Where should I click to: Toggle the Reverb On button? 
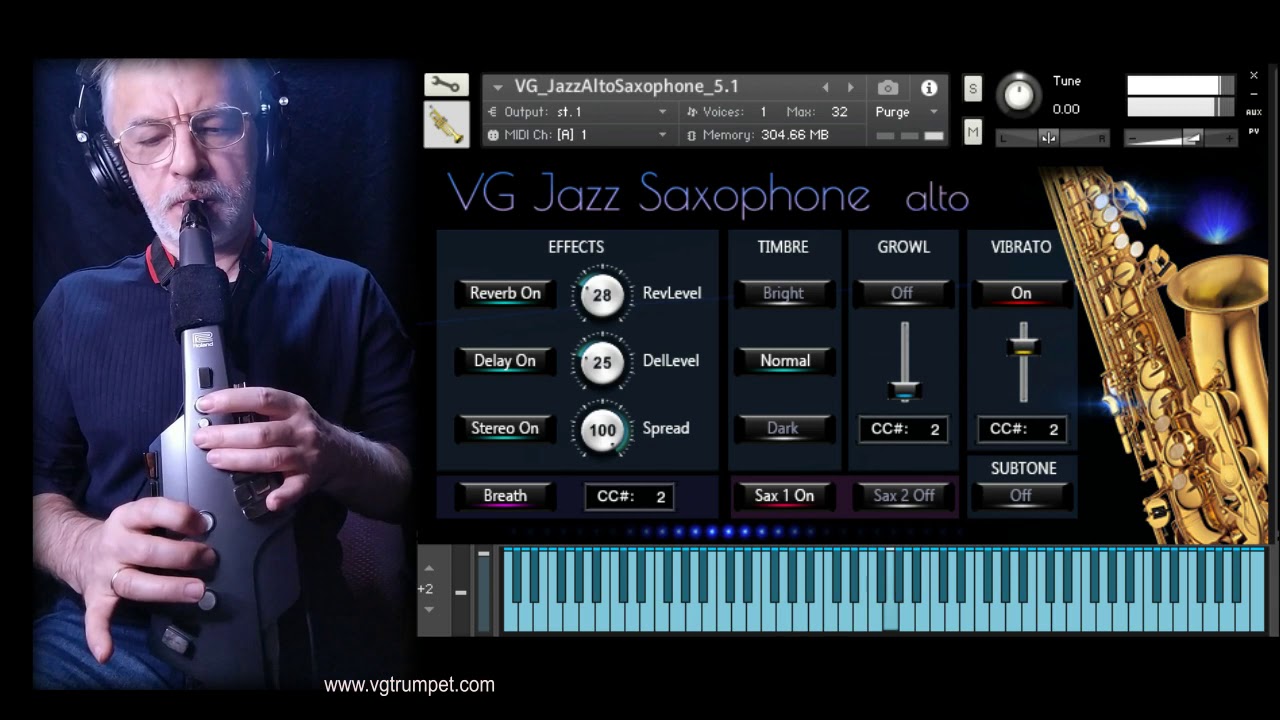point(505,294)
